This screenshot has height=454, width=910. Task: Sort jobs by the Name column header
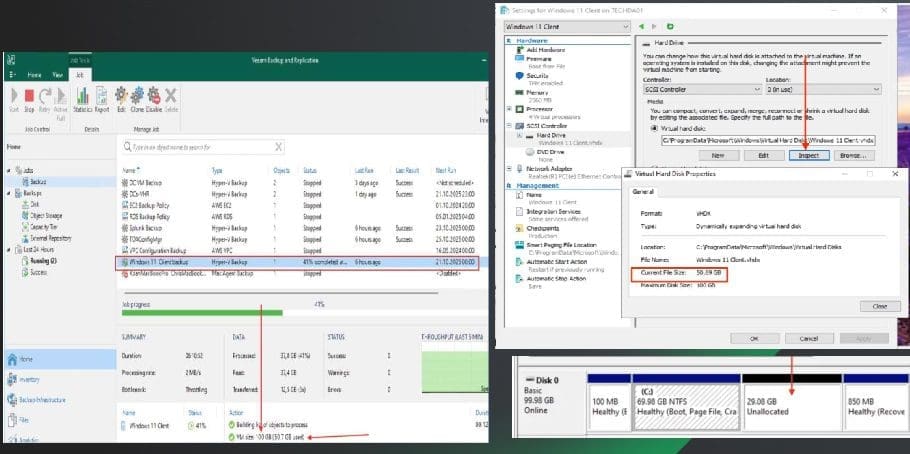click(x=130, y=170)
